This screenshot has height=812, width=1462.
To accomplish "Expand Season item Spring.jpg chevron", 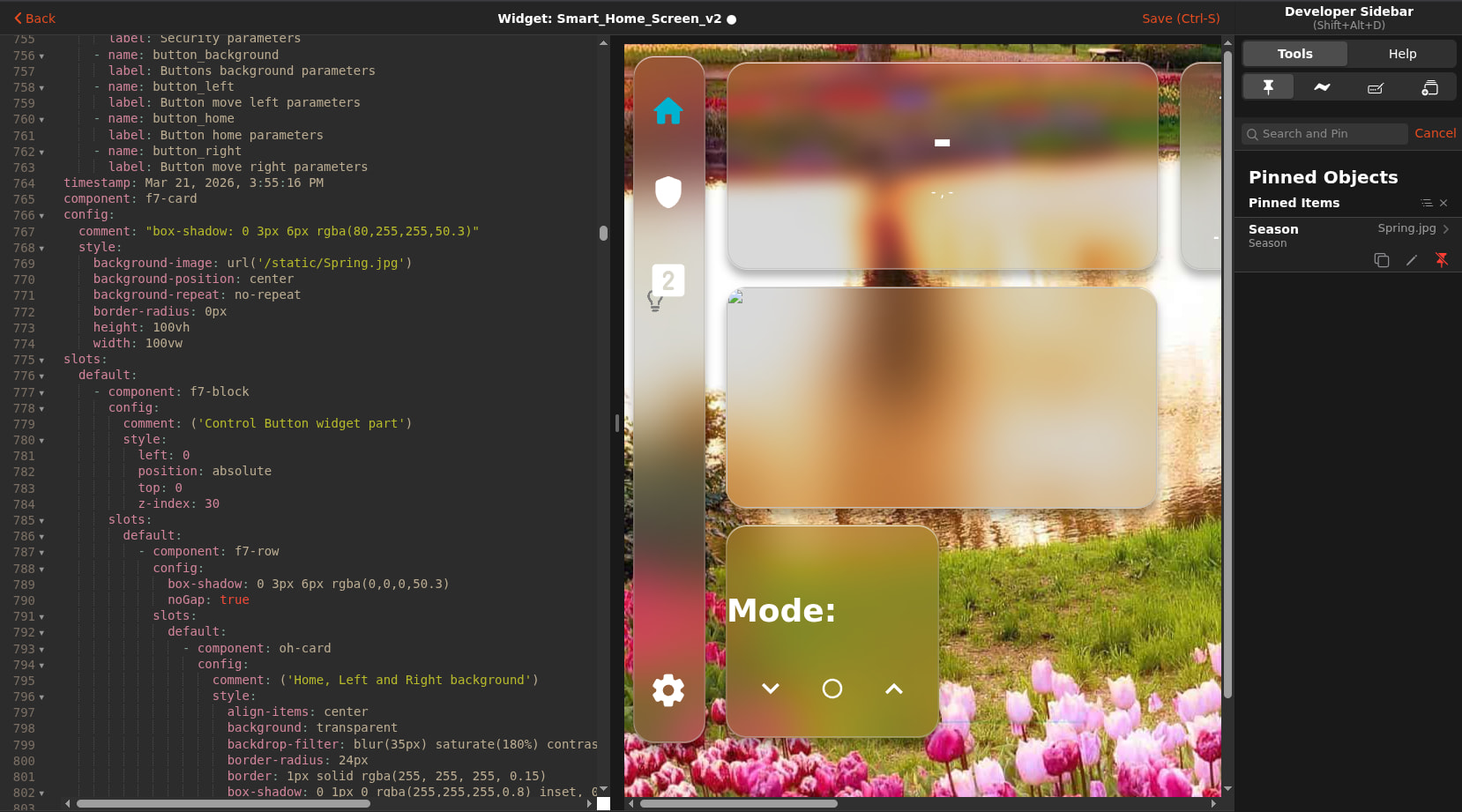I will pos(1445,229).
